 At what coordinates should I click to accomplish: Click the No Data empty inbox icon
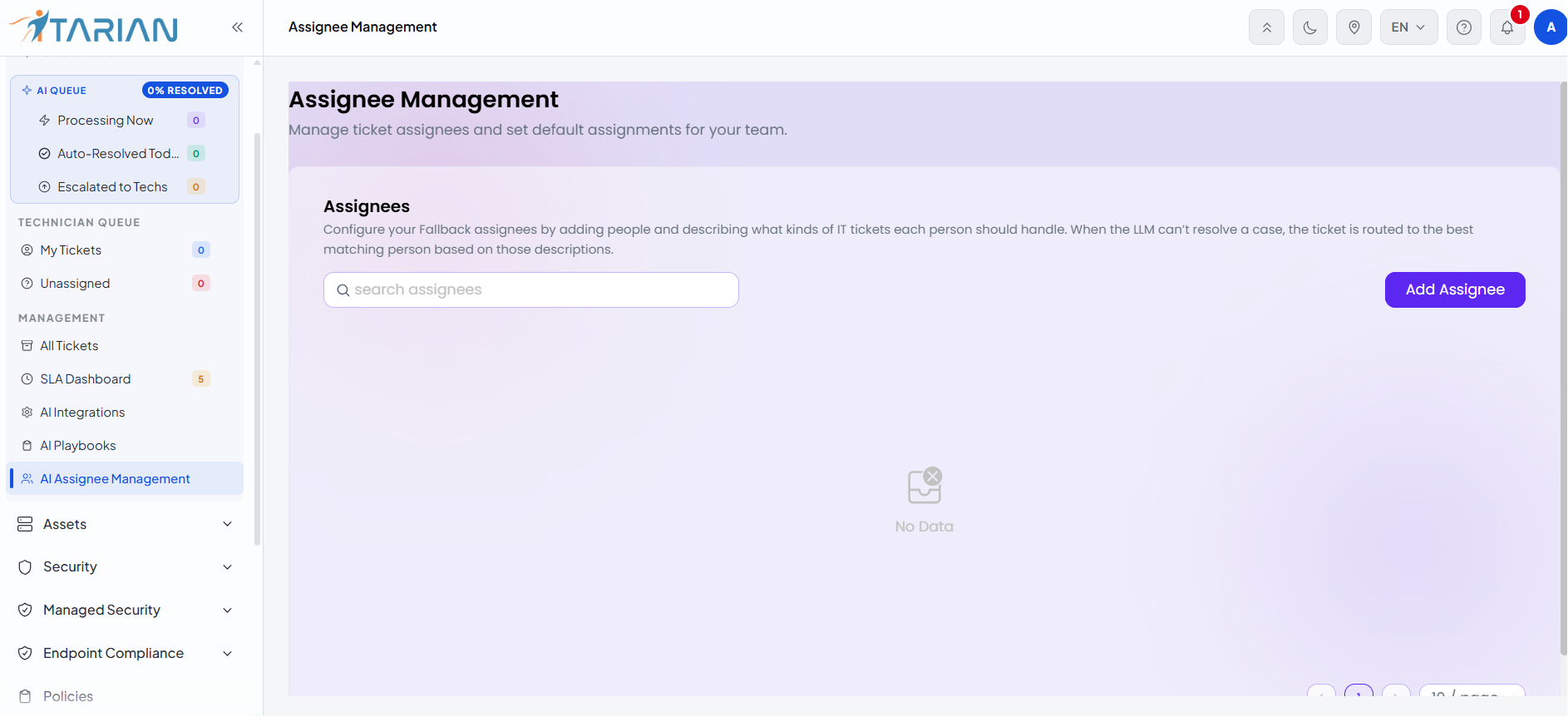click(x=925, y=486)
